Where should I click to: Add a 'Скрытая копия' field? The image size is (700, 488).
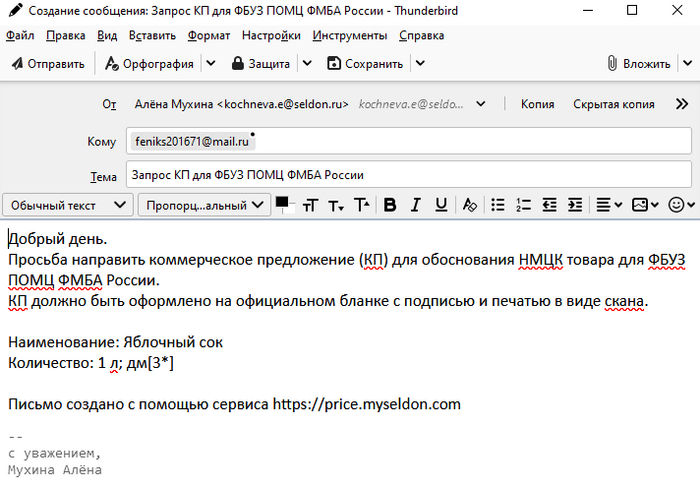click(613, 104)
